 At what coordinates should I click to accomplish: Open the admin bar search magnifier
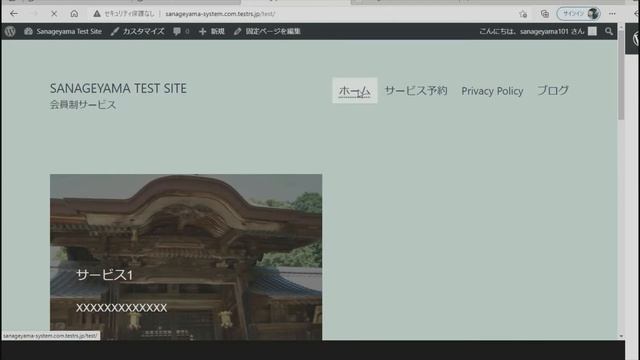tap(609, 31)
